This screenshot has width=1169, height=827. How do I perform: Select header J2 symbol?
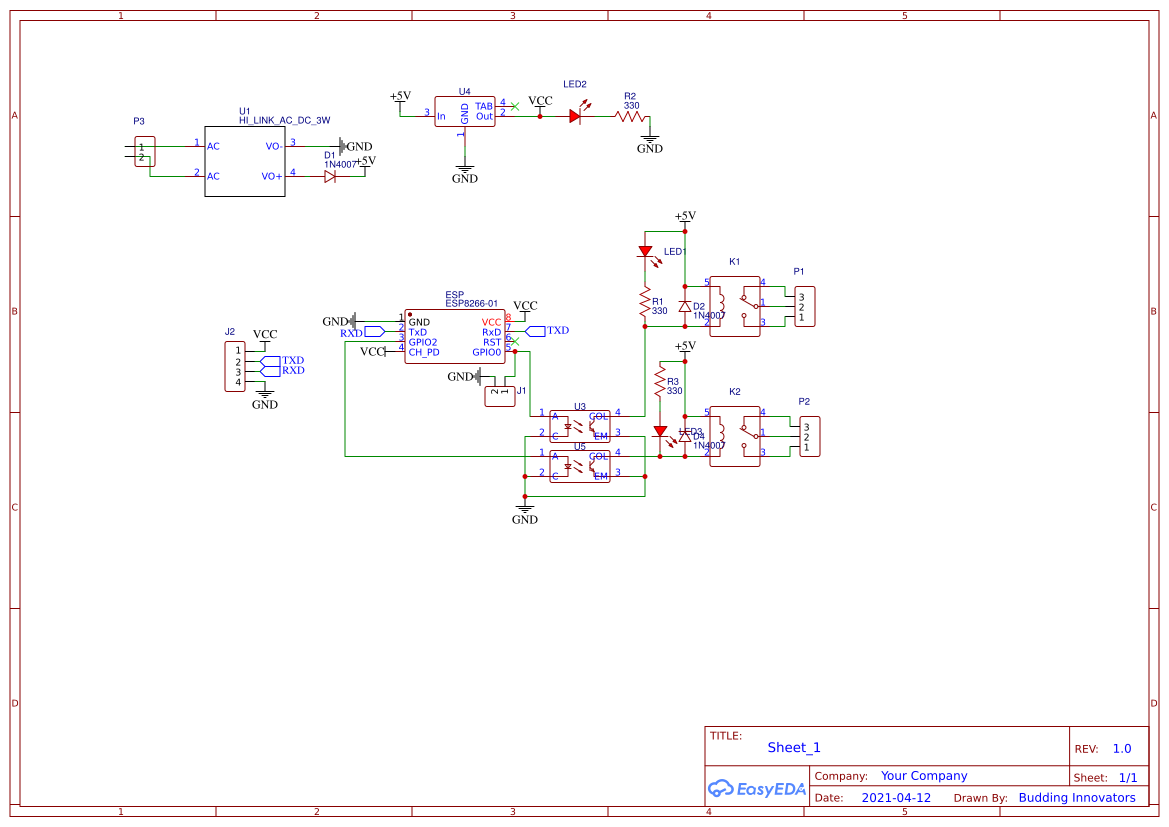pos(233,365)
